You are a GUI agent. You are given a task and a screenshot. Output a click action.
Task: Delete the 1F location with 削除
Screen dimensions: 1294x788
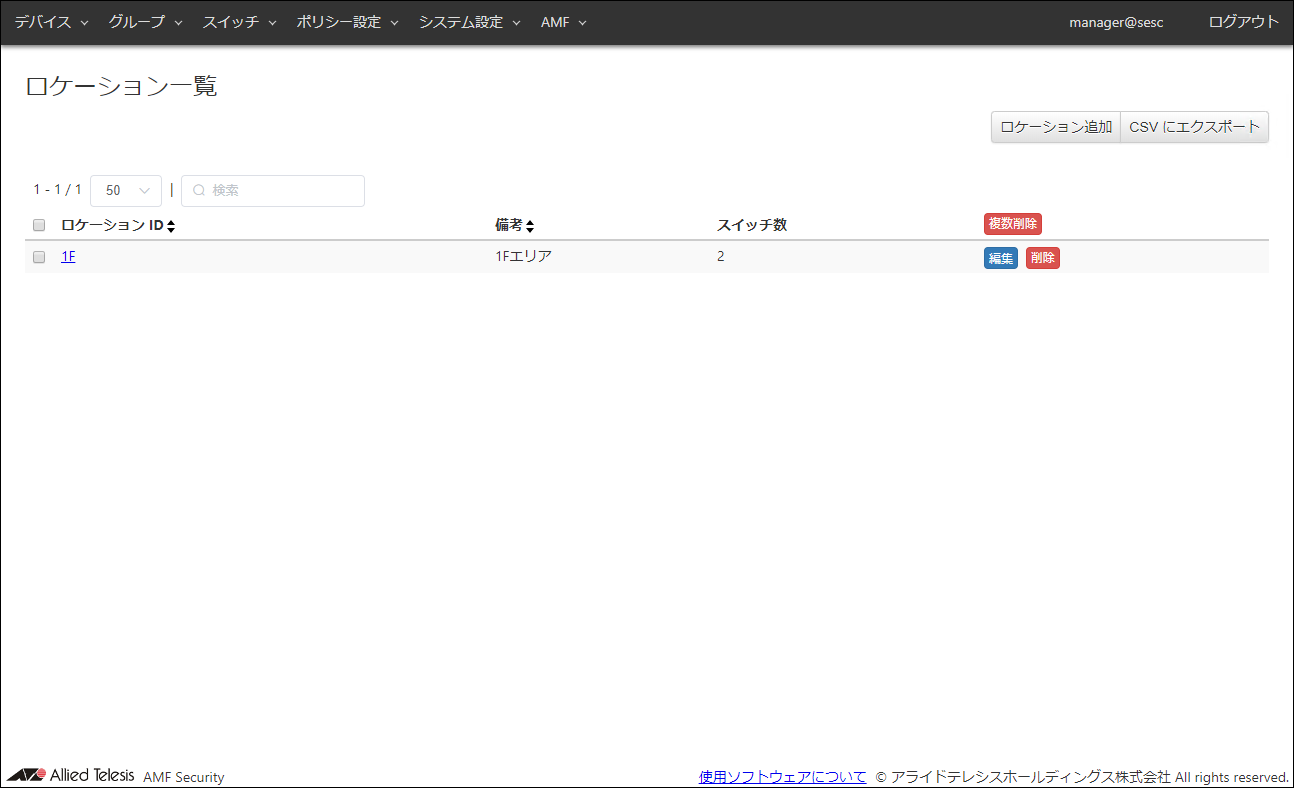click(x=1042, y=258)
